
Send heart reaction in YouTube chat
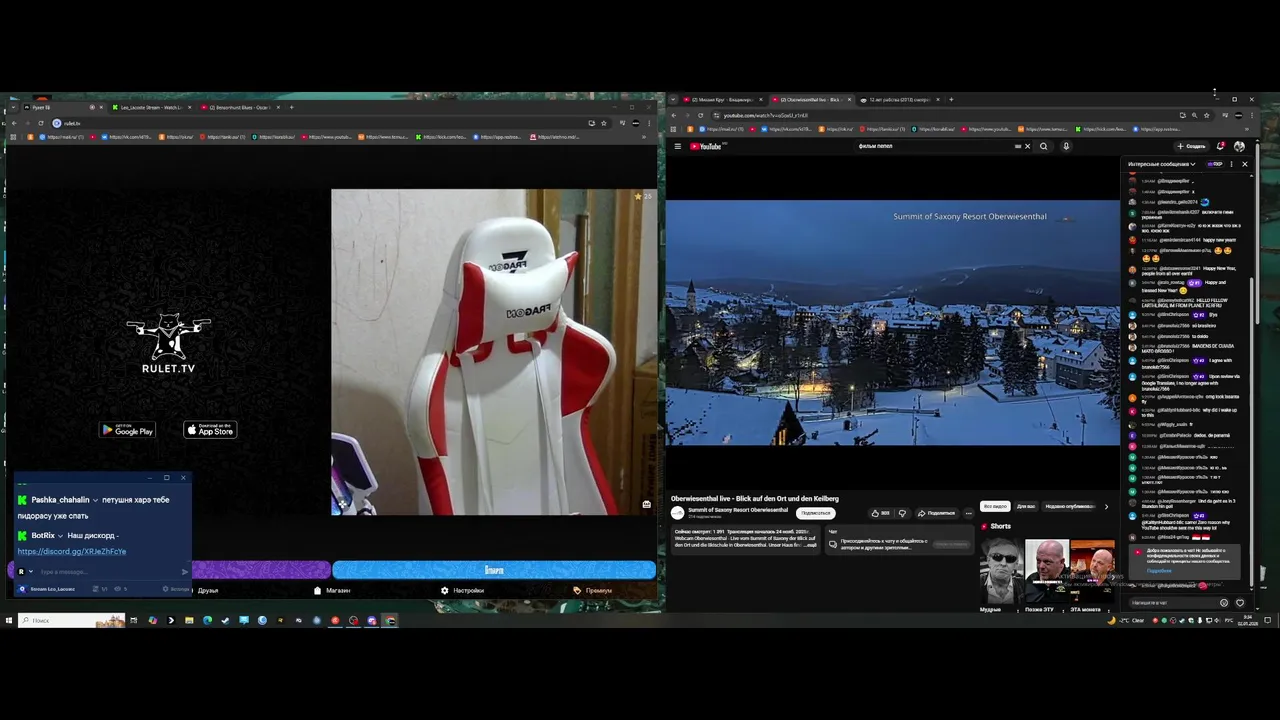[x=1240, y=603]
